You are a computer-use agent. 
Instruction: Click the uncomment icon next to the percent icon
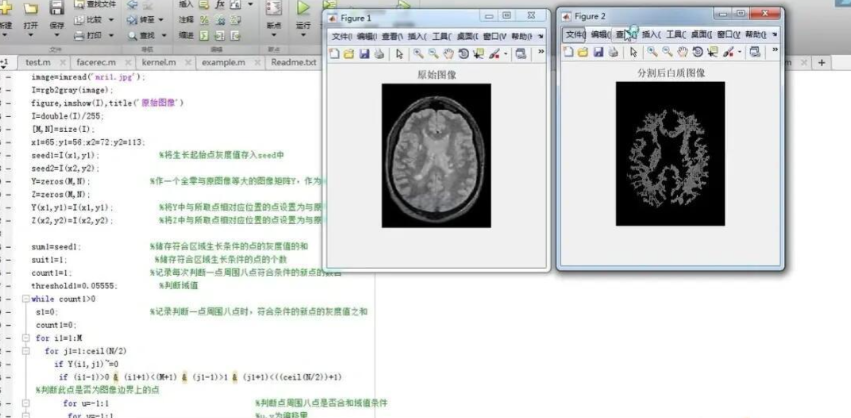[x=220, y=20]
